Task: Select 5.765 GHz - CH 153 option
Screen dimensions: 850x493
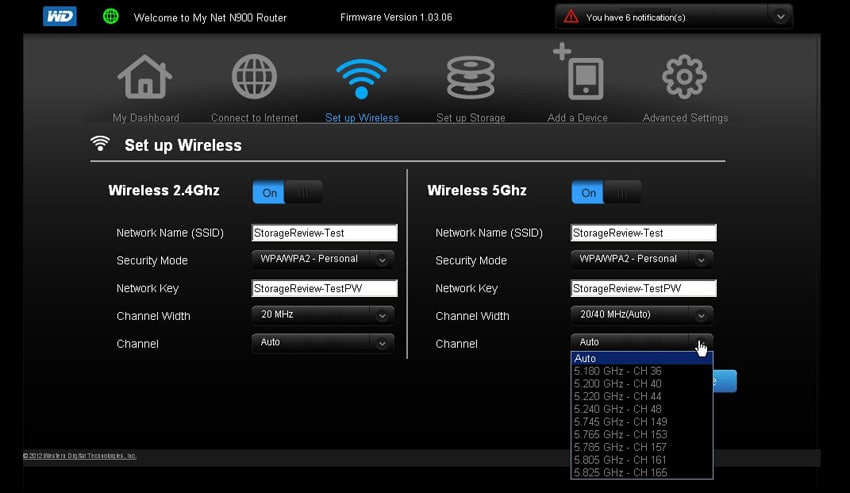Action: point(642,434)
